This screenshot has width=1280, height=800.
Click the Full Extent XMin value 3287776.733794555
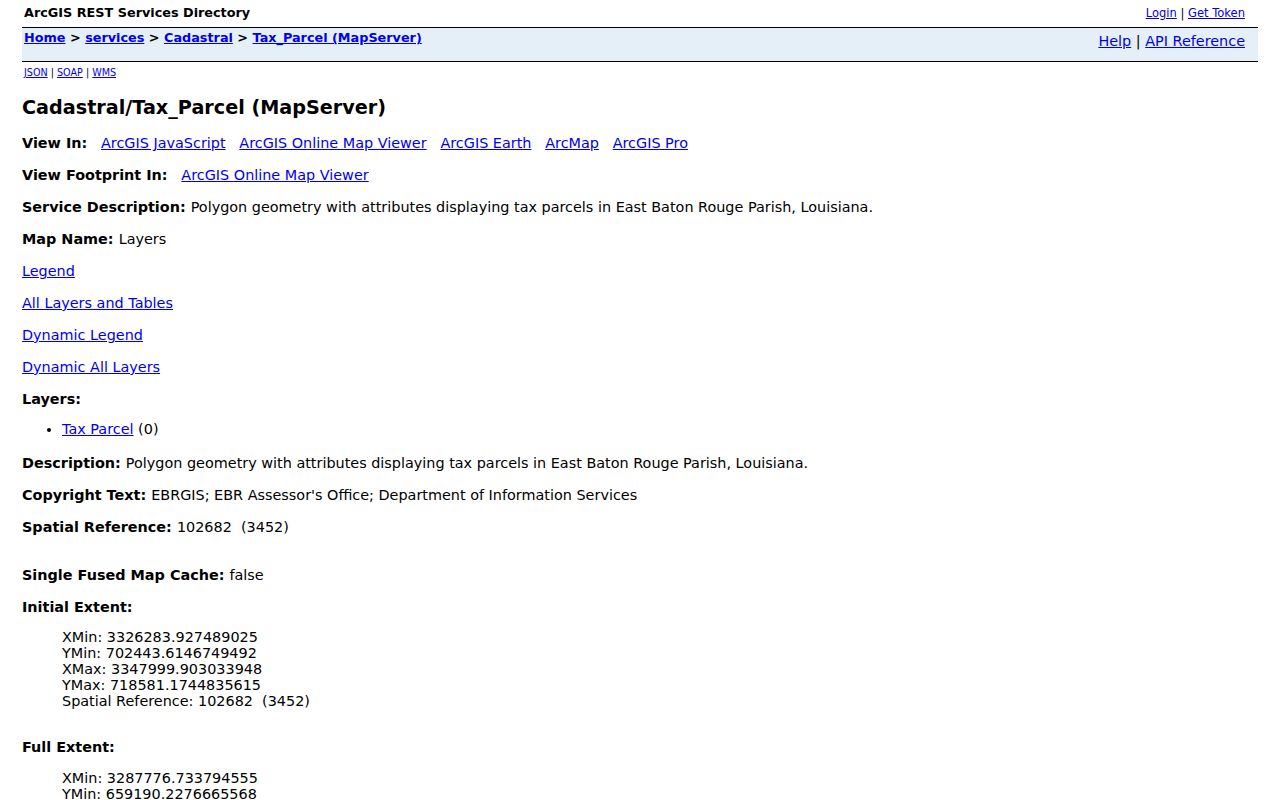tap(182, 778)
